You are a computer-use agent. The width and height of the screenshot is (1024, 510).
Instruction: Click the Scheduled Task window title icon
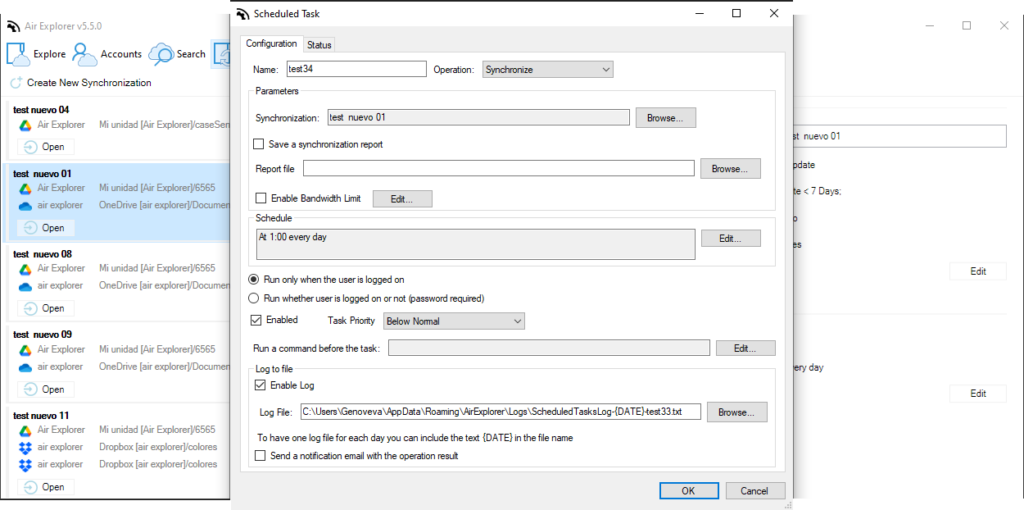click(x=243, y=14)
